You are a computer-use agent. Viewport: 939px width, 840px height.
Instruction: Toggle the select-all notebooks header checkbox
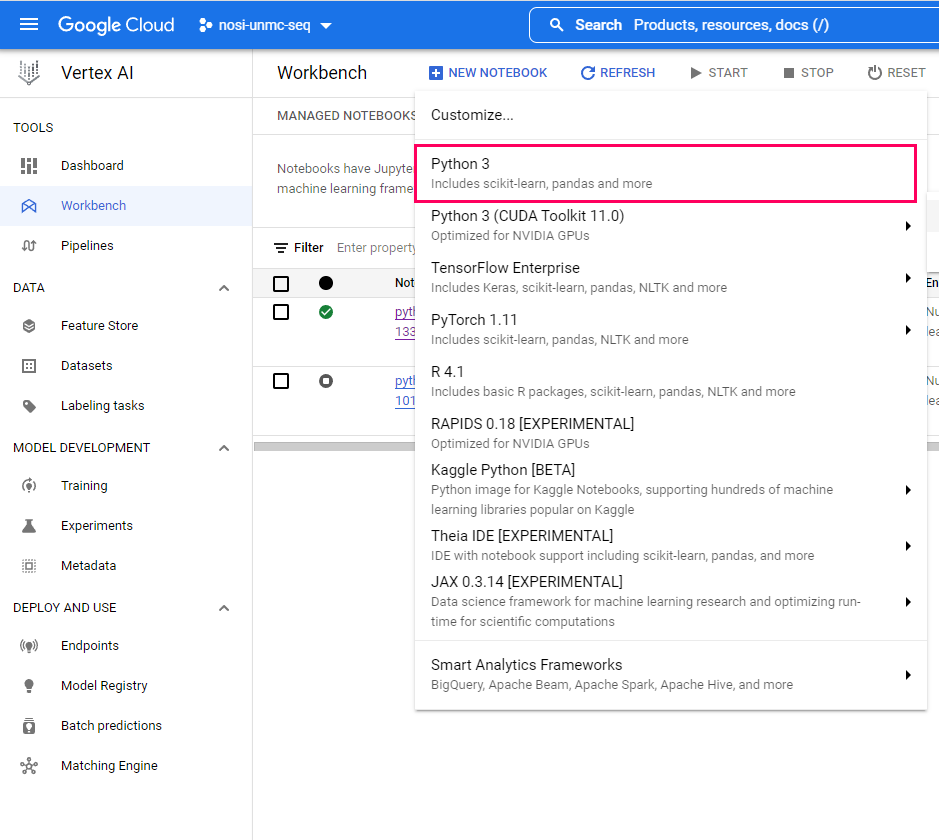click(x=281, y=283)
